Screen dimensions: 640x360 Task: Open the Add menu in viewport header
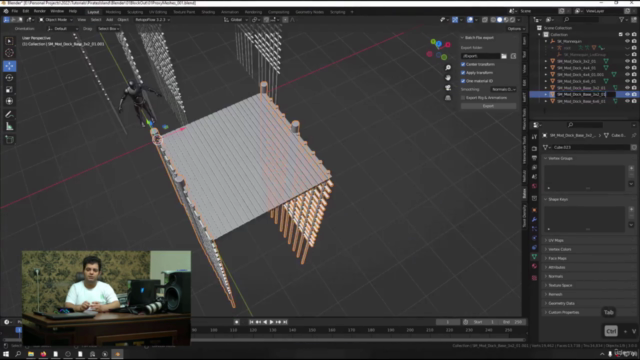(x=109, y=20)
